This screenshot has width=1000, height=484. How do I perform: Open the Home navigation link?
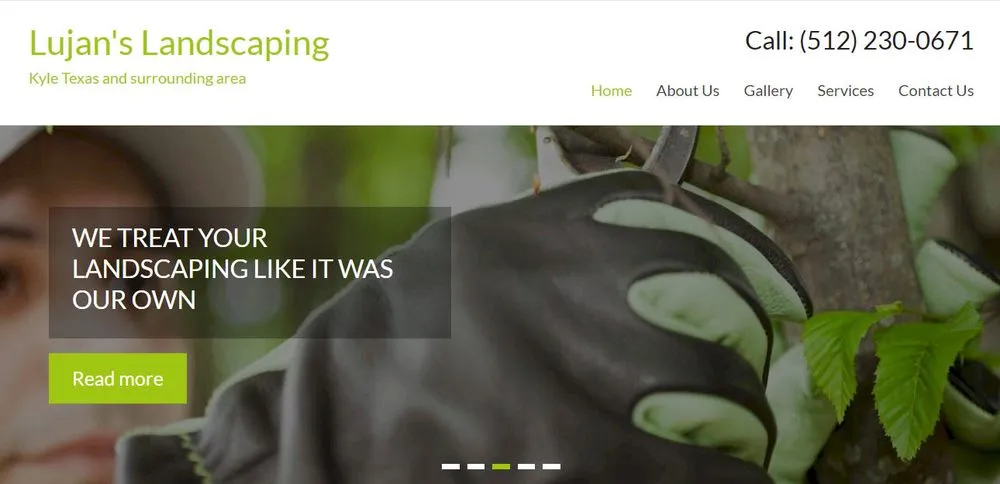coord(611,91)
